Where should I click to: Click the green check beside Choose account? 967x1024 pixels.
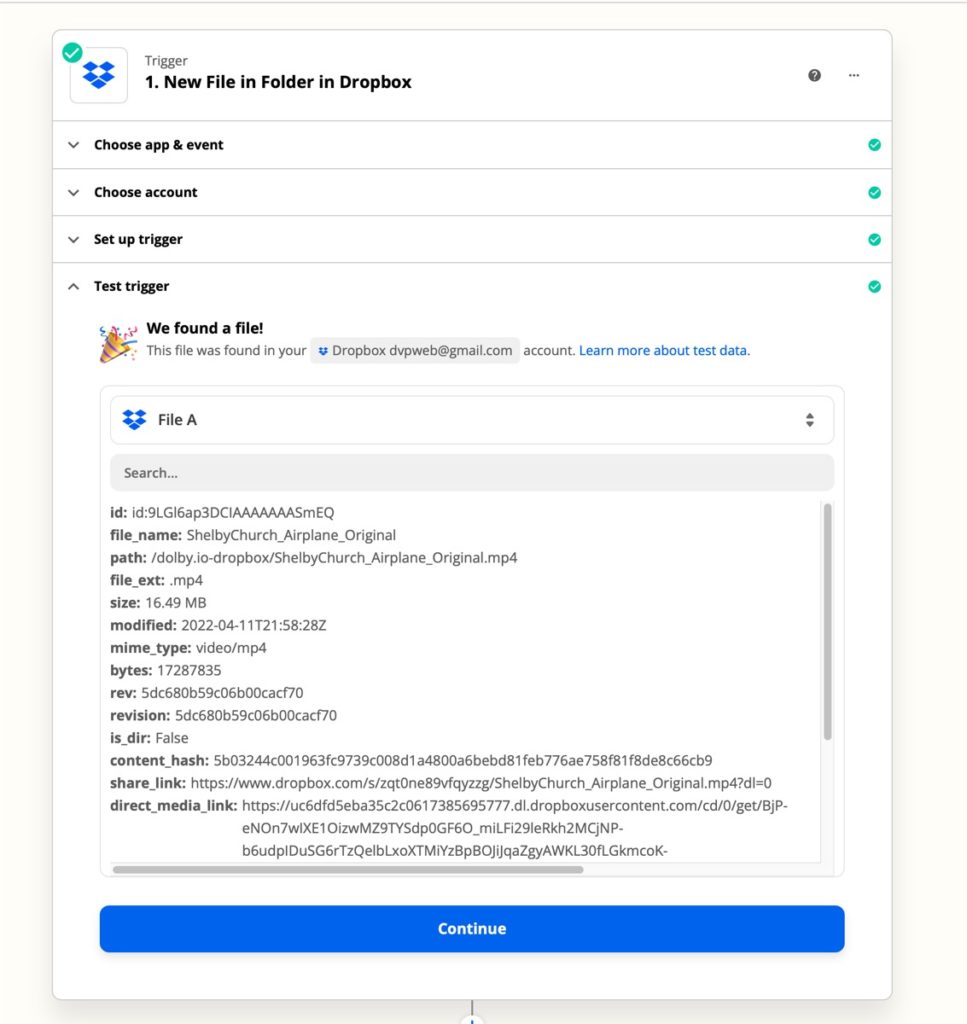point(874,193)
